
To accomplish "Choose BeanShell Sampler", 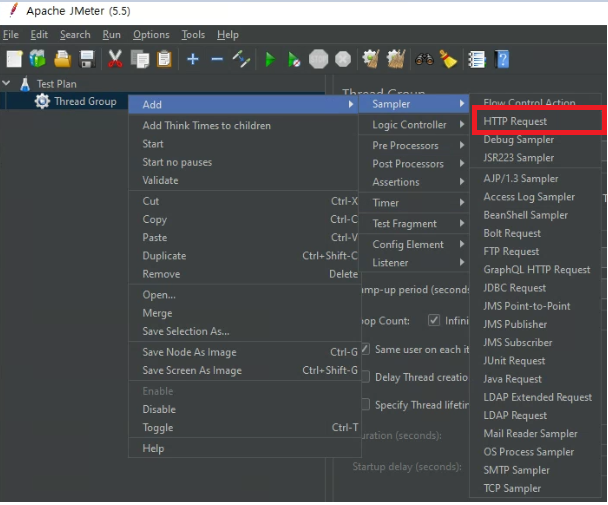I will tap(537, 215).
